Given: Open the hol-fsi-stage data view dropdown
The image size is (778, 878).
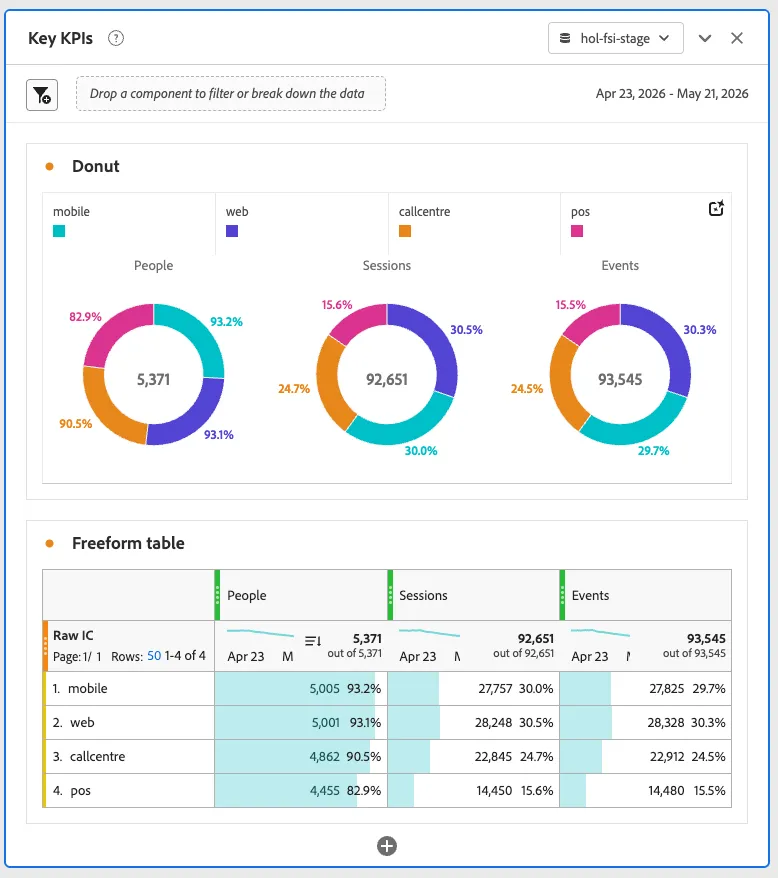Looking at the screenshot, I should pyautogui.click(x=616, y=38).
